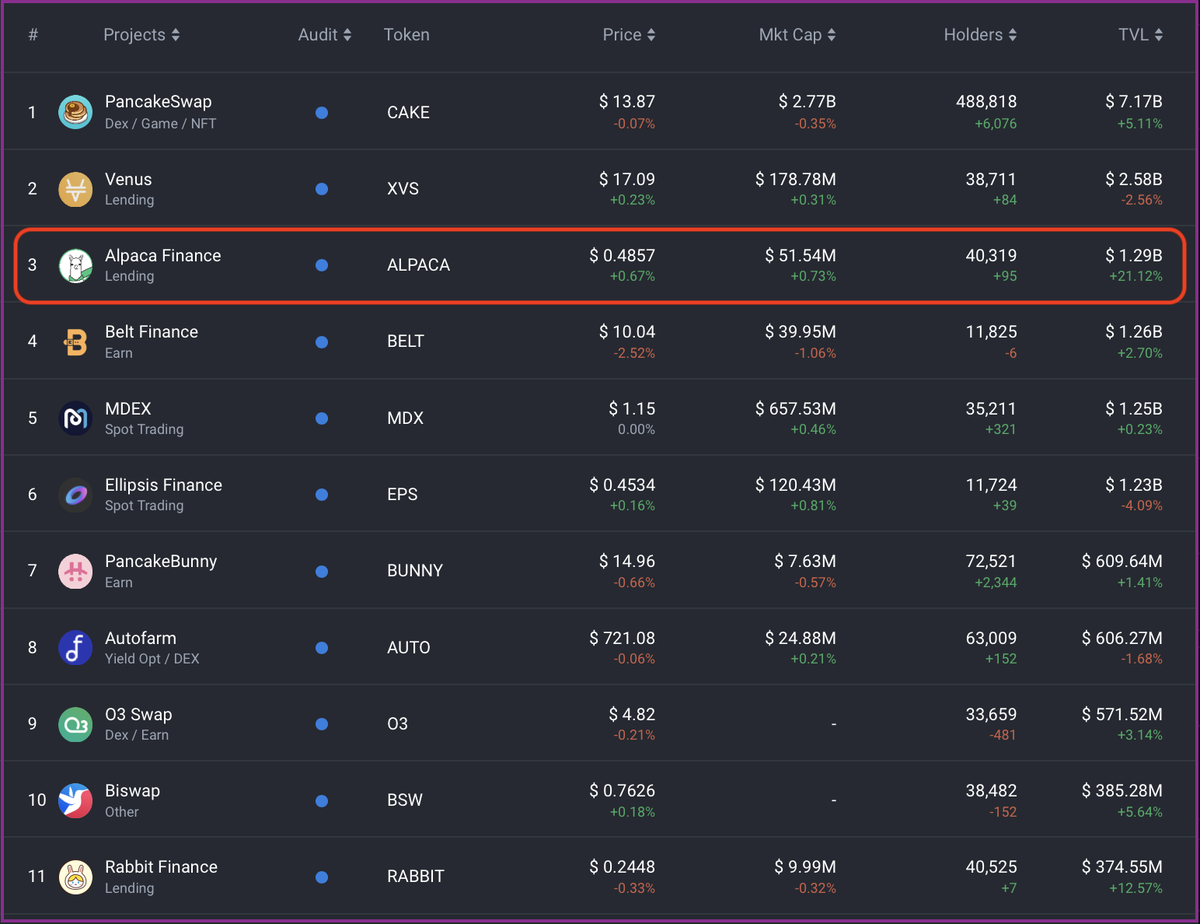Viewport: 1200px width, 924px height.
Task: Click the Biswap bird logo
Action: coord(75,800)
